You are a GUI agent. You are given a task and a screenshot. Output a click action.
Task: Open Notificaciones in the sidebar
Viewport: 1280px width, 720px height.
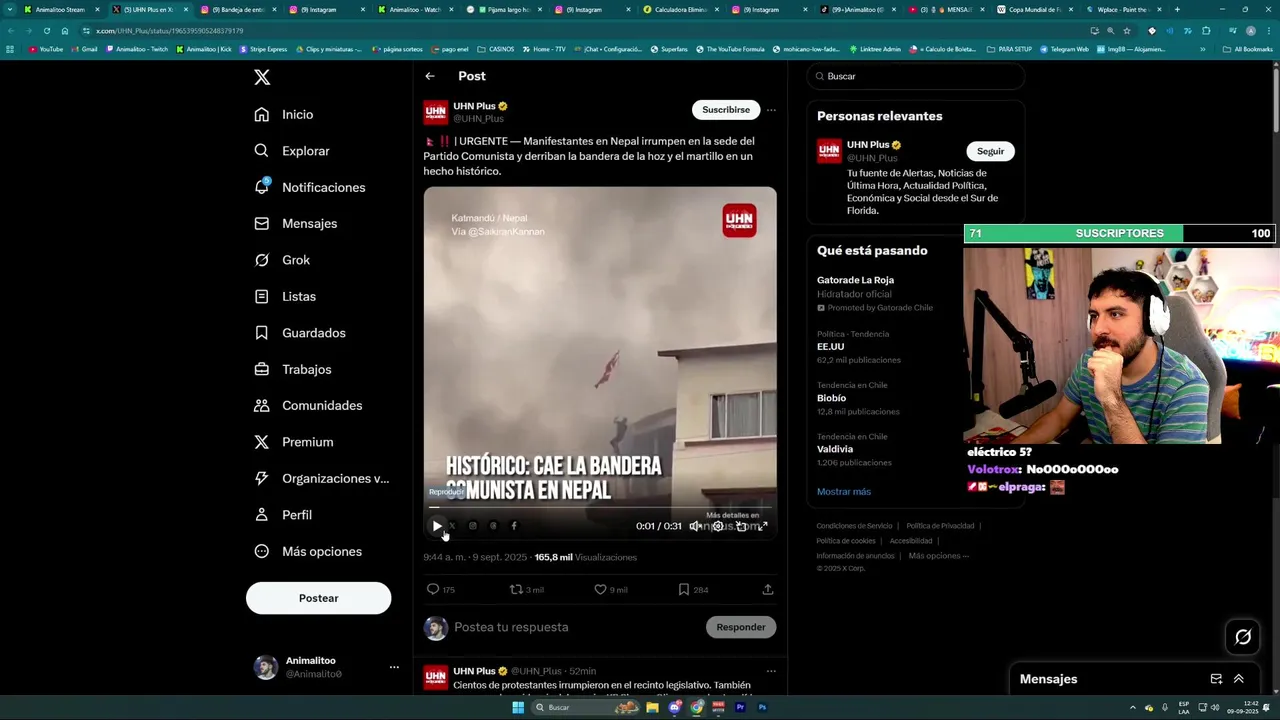pos(310,187)
